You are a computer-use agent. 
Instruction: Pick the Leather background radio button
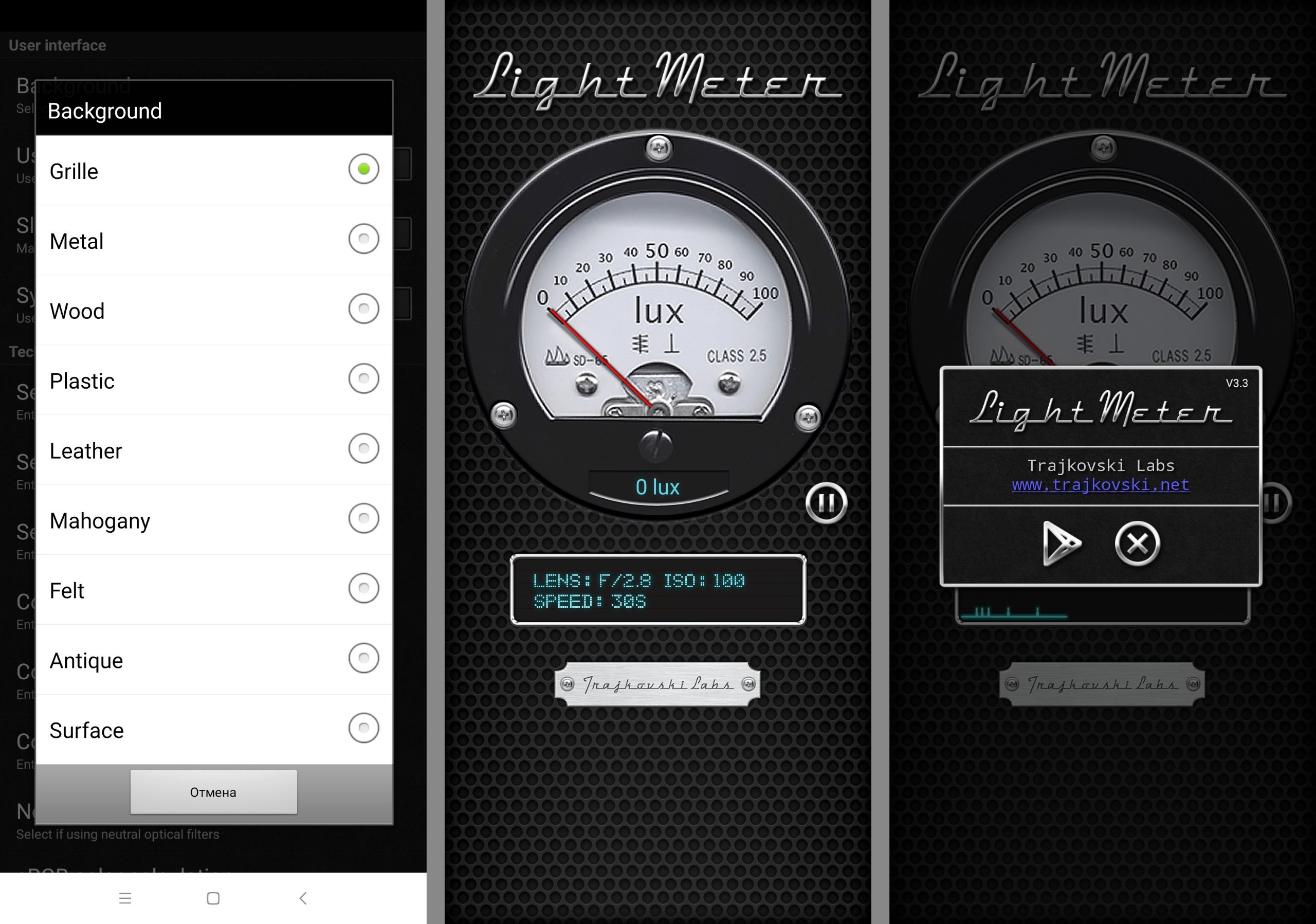point(363,449)
